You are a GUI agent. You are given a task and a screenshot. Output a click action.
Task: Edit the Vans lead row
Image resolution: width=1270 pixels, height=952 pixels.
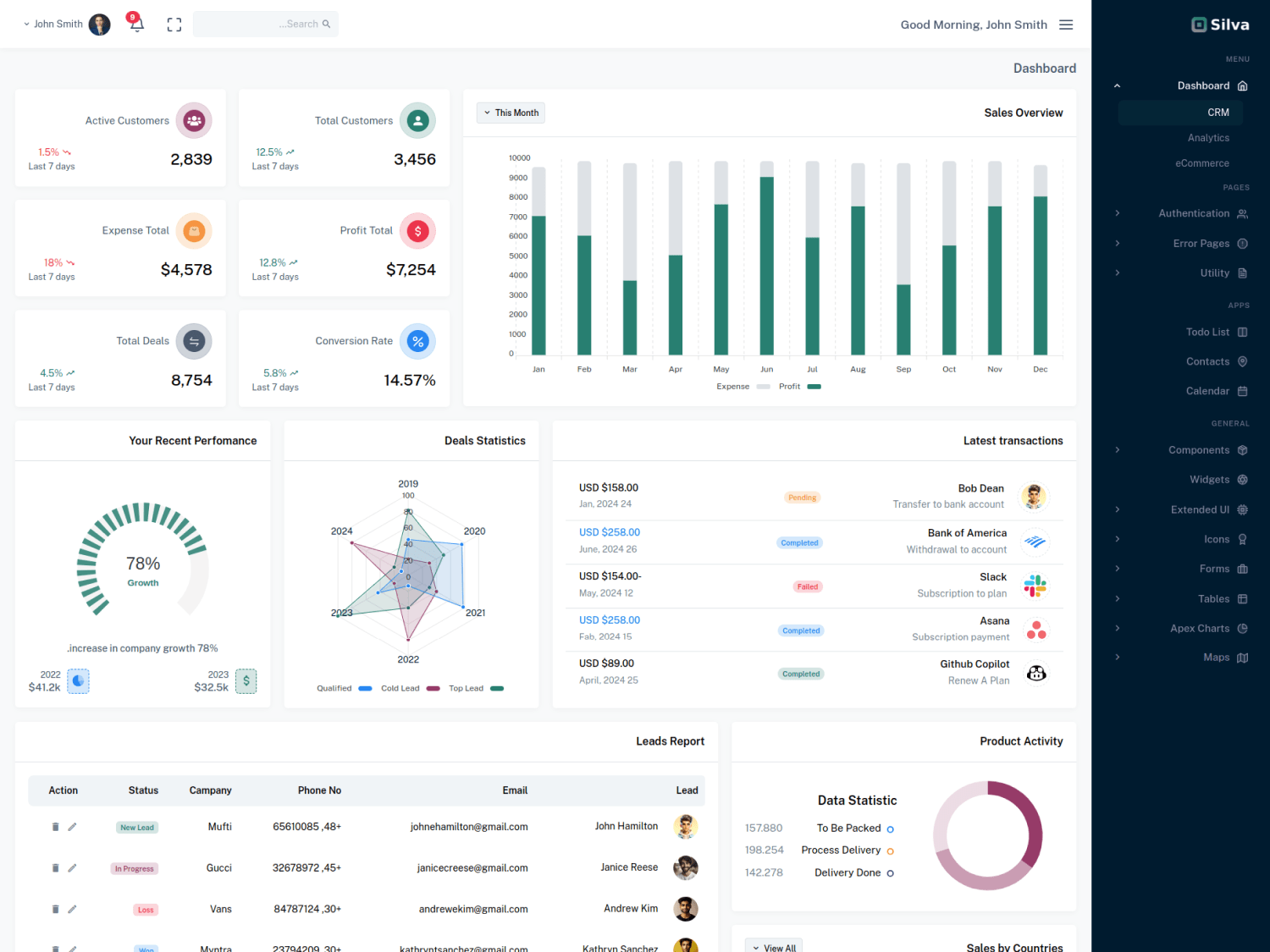point(72,909)
